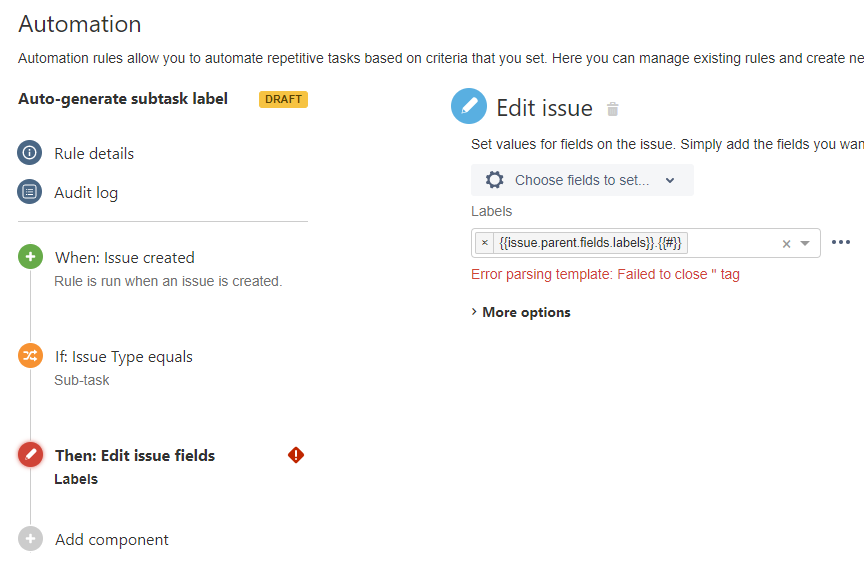This screenshot has height=566, width=864.
Task: Click the DRAFT status badge
Action: point(283,99)
